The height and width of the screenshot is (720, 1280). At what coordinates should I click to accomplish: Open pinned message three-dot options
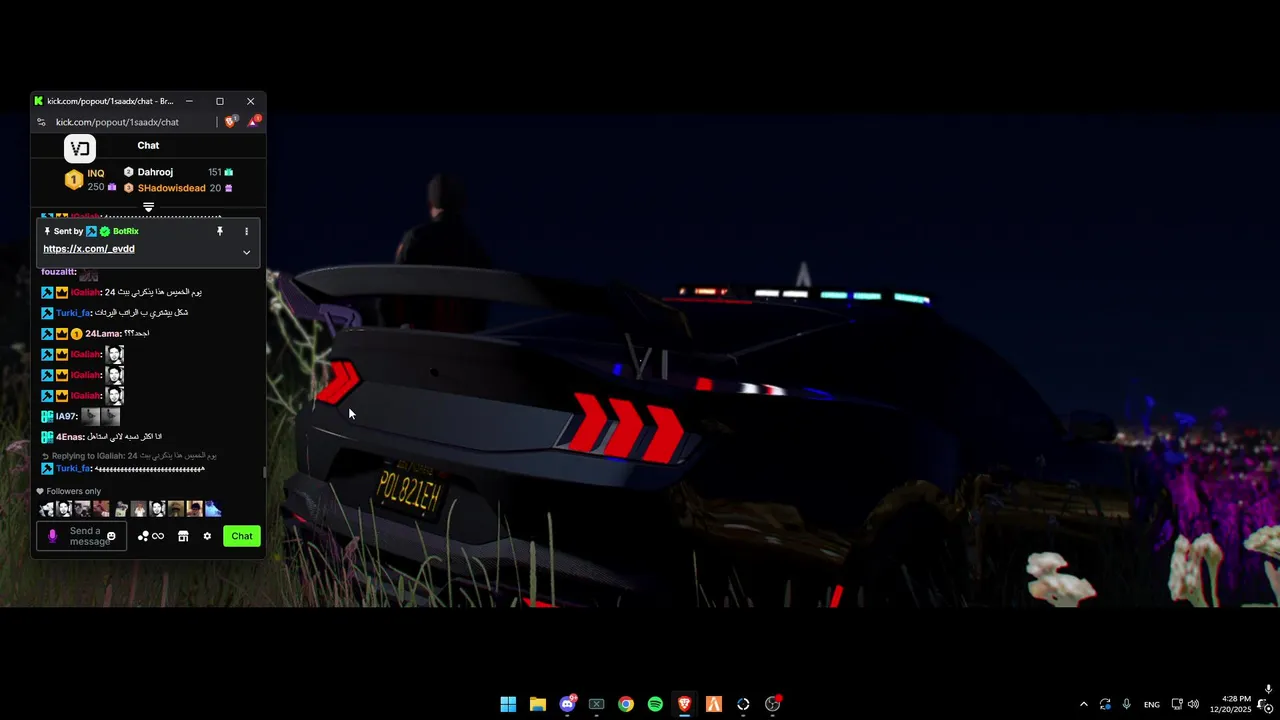tap(246, 231)
